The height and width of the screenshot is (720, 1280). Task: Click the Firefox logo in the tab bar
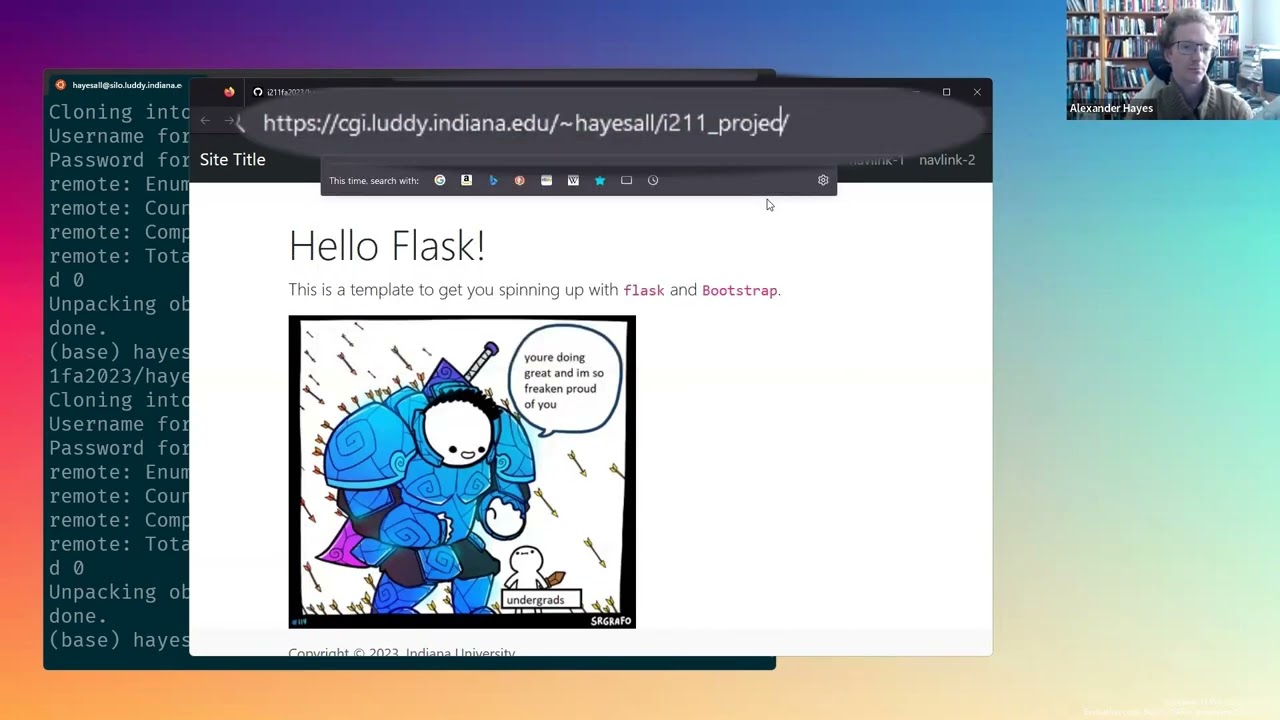tap(229, 92)
